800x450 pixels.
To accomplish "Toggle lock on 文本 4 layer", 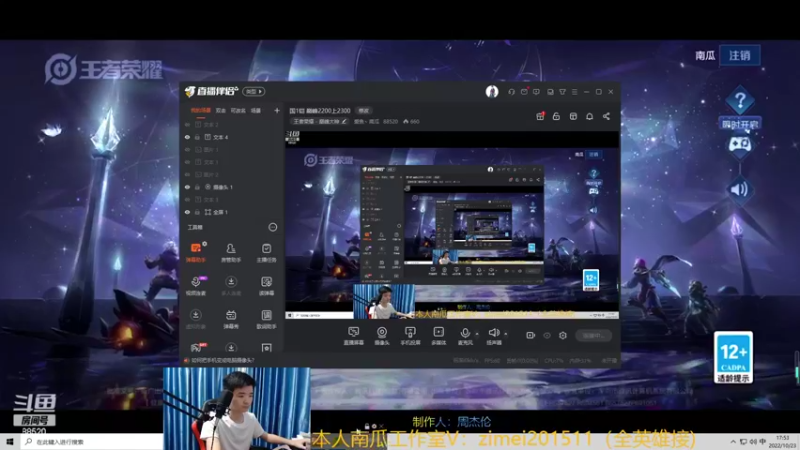I will click(x=197, y=137).
